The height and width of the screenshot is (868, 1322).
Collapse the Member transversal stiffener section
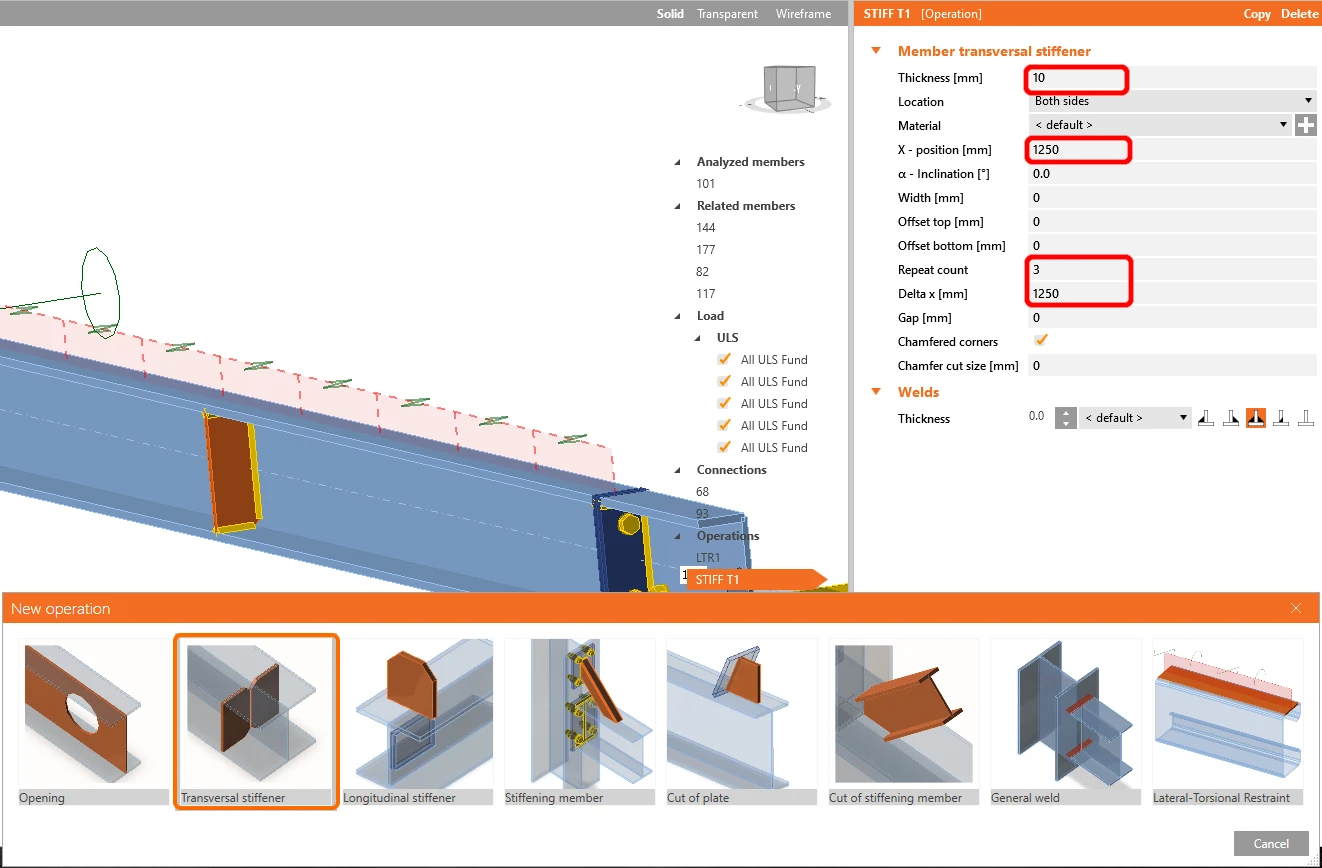(x=876, y=51)
